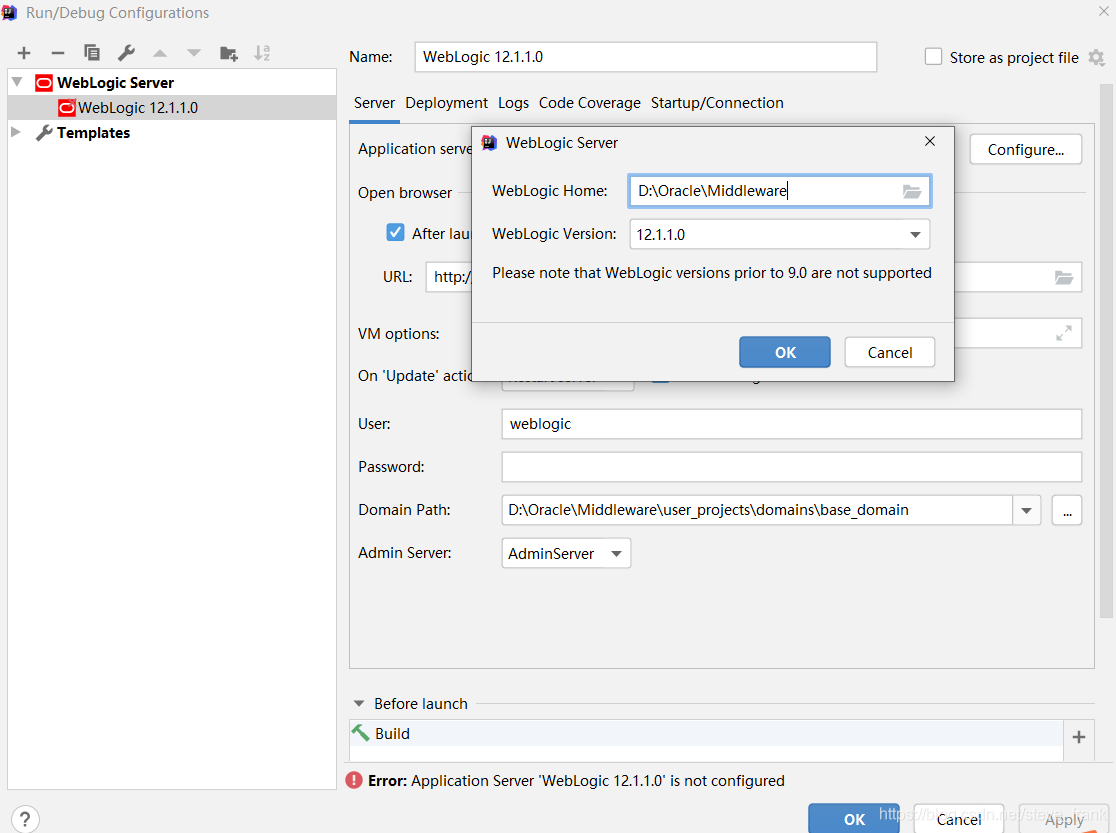Open Domain Path dropdown arrow
The height and width of the screenshot is (833, 1116).
(x=1026, y=510)
